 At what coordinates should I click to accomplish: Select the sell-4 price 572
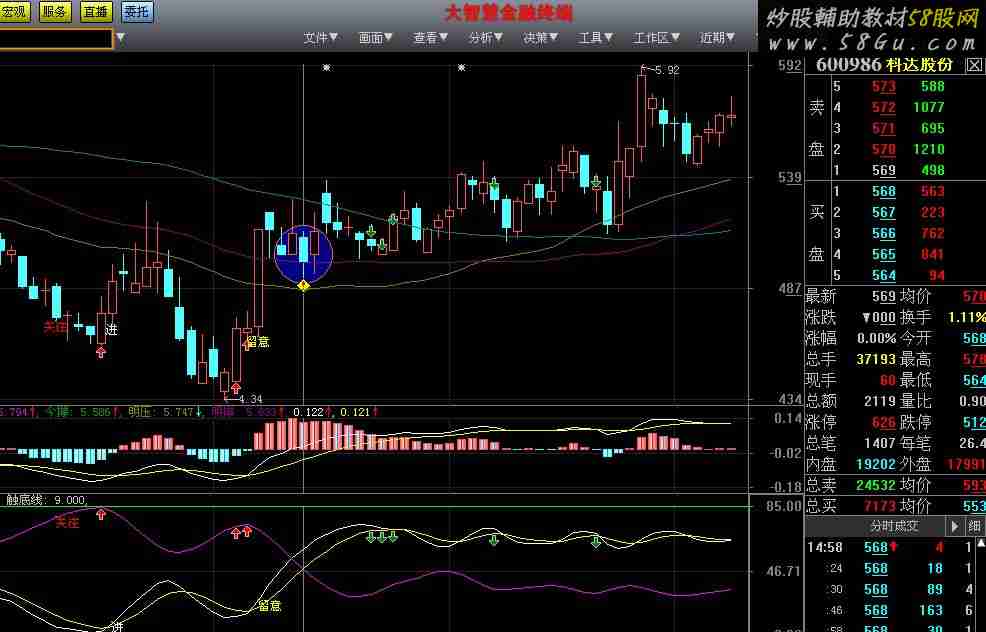(x=884, y=108)
